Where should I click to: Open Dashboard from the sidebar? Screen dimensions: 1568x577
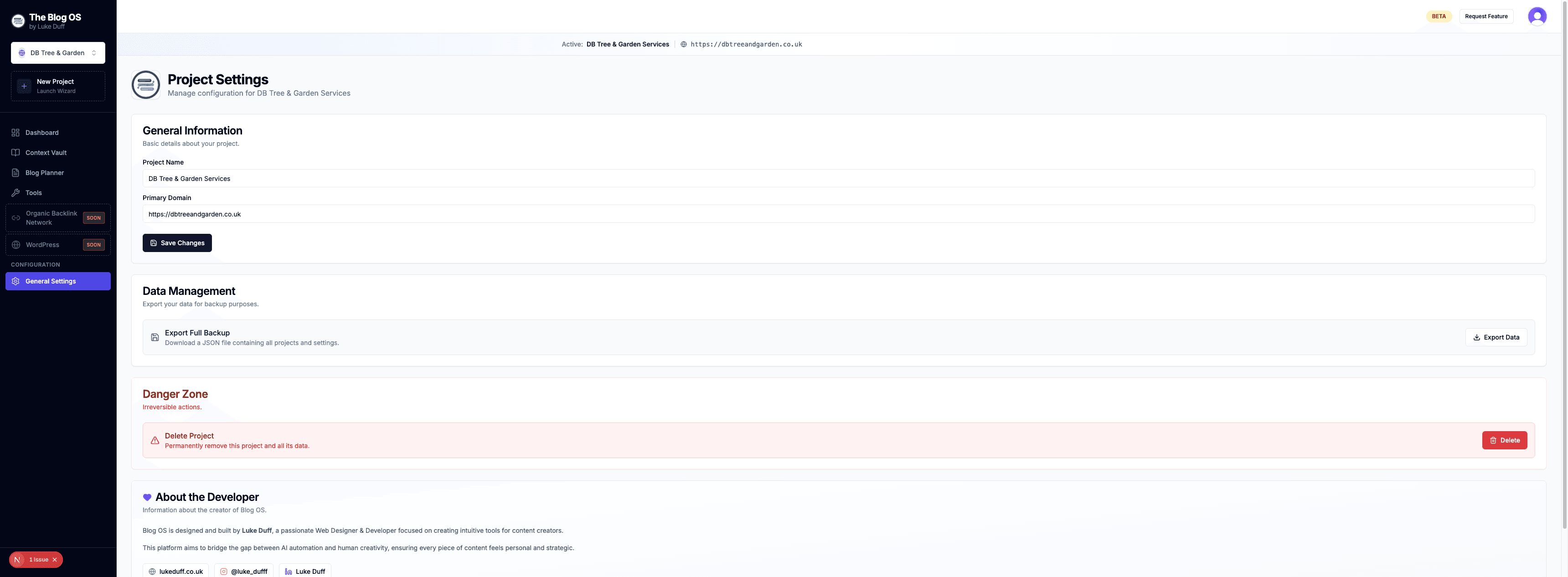click(x=42, y=133)
